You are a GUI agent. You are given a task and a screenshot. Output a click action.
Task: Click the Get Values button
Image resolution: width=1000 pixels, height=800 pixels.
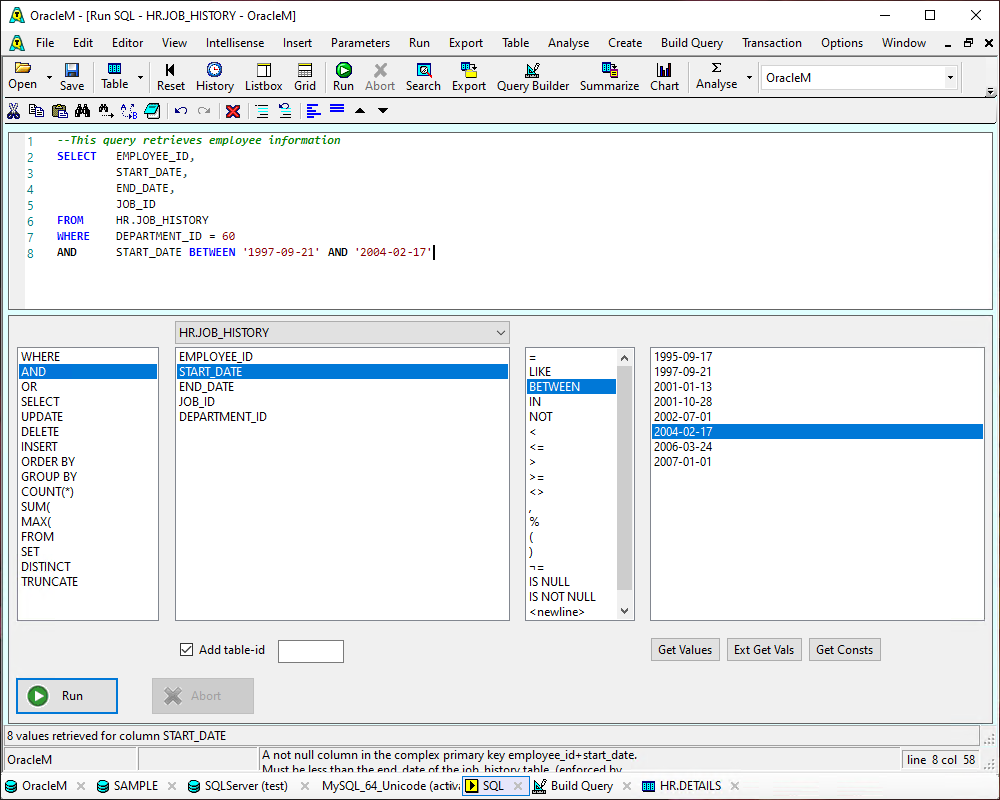(x=685, y=649)
